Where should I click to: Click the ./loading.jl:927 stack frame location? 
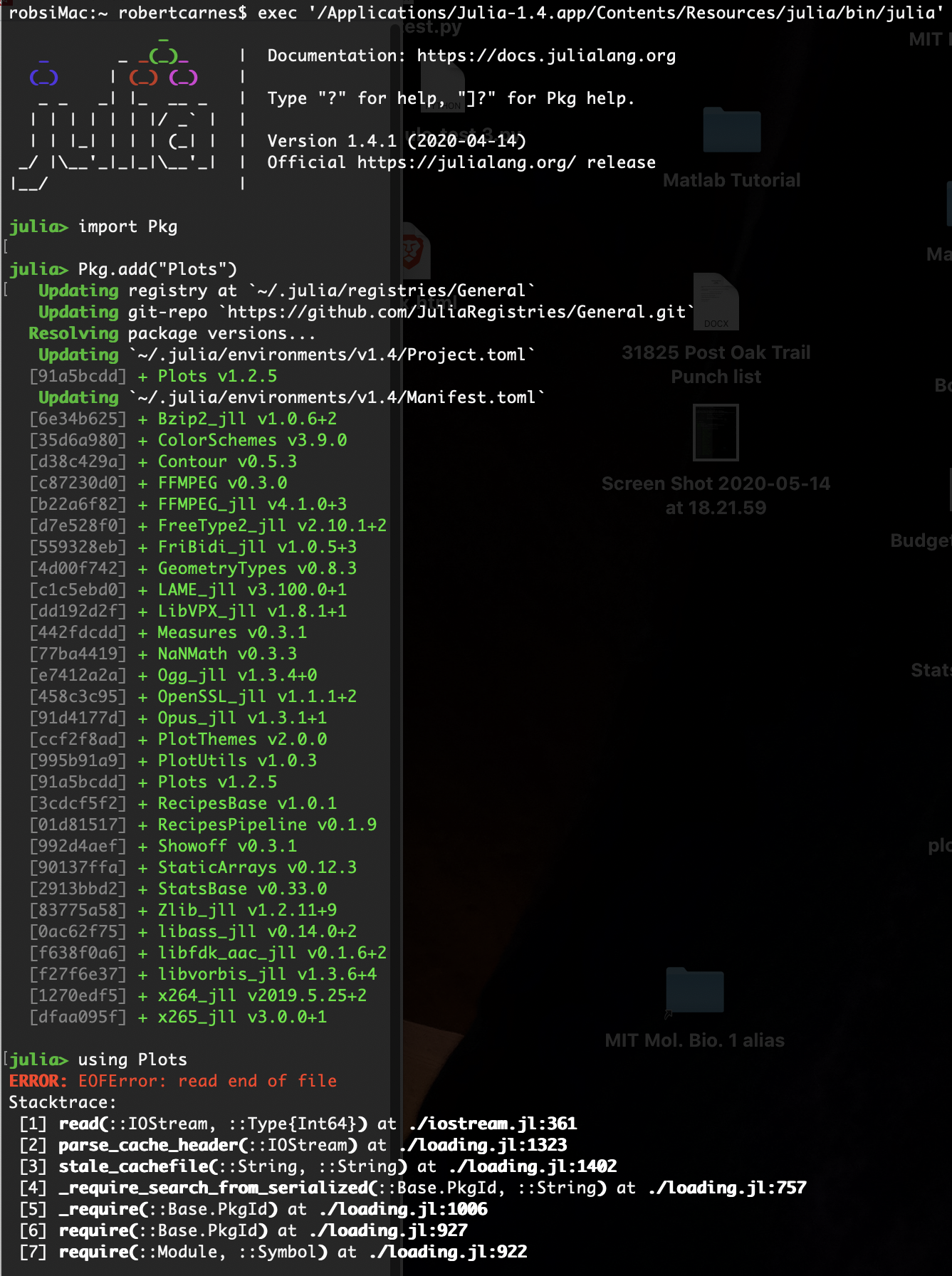click(389, 1230)
